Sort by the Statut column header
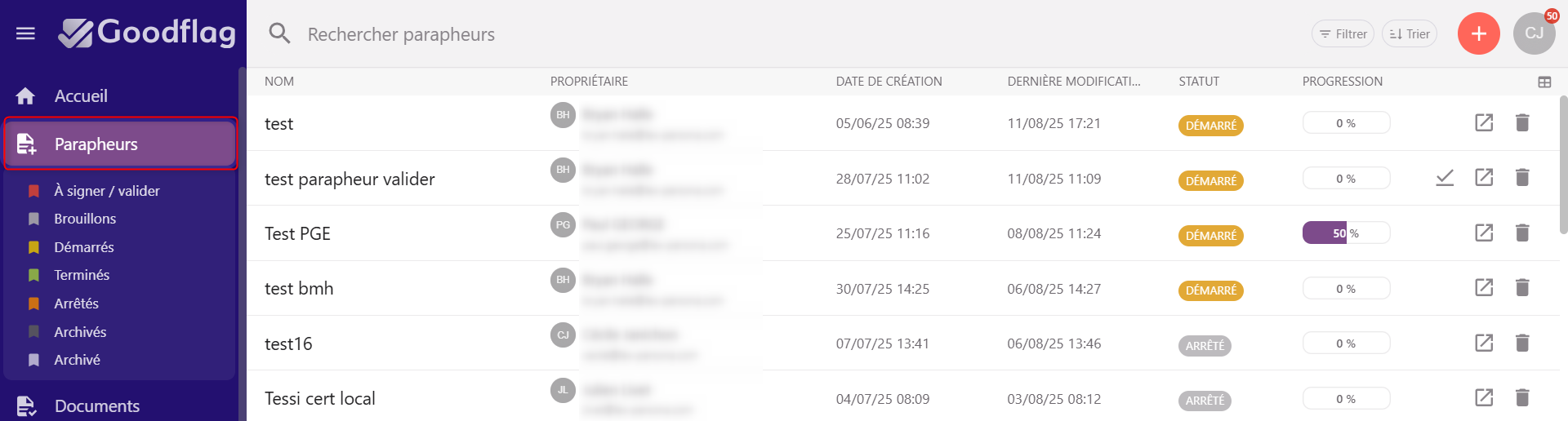This screenshot has height=421, width=1568. pos(1198,82)
